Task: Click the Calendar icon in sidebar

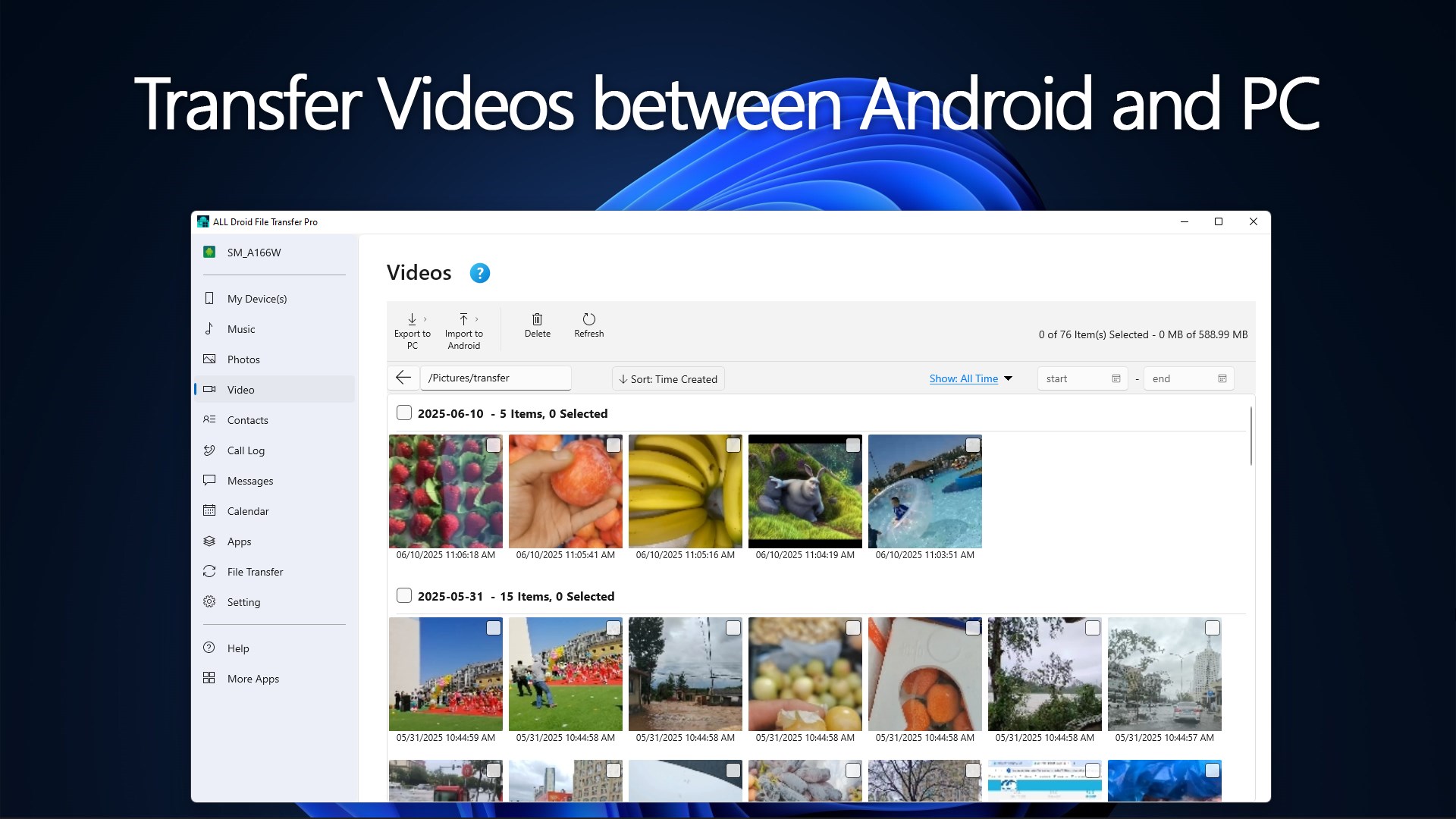Action: point(209,510)
